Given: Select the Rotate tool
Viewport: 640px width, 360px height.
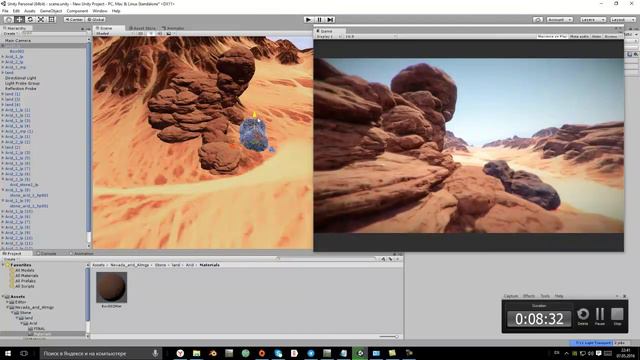Looking at the screenshot, I should coord(30,20).
